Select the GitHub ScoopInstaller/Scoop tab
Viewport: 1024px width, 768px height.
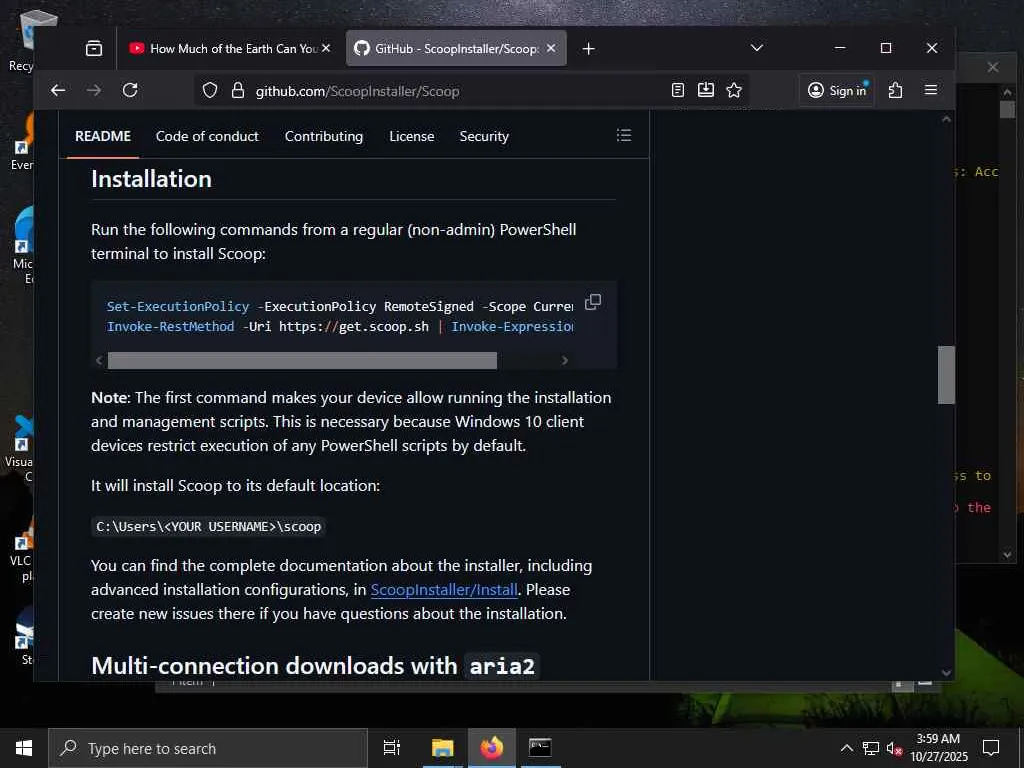456,48
